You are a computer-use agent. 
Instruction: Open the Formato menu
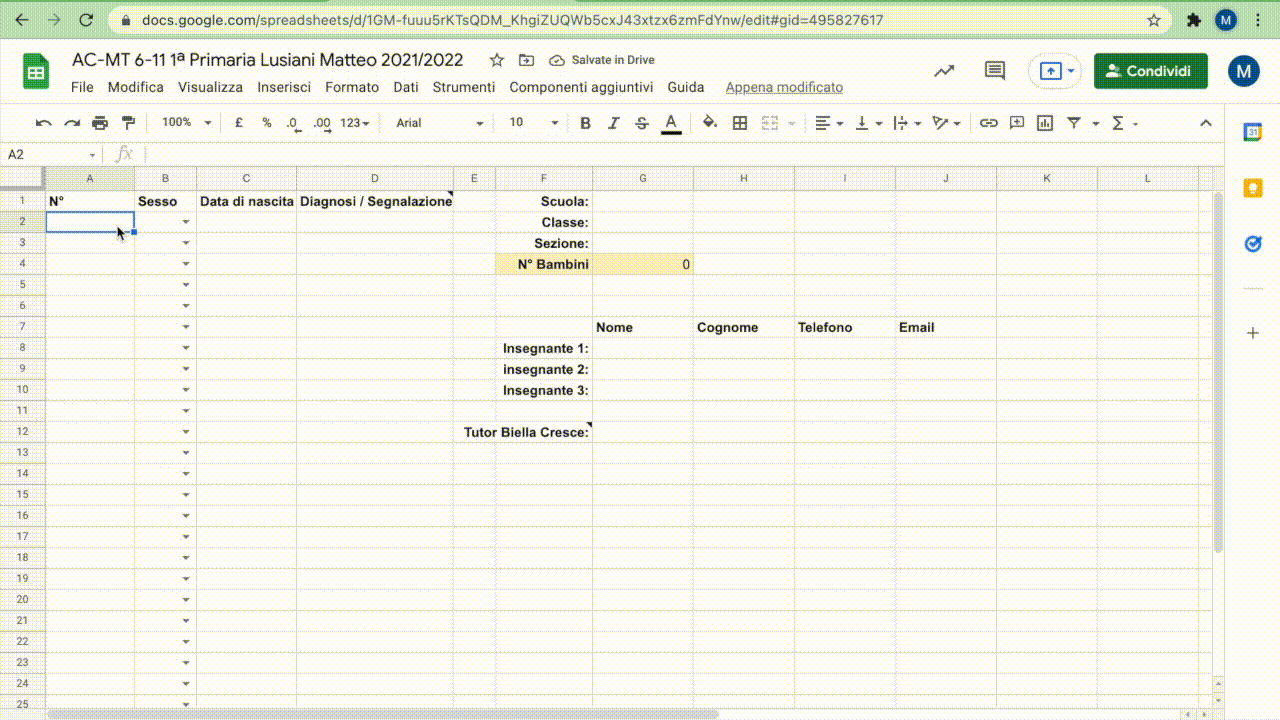click(x=352, y=87)
